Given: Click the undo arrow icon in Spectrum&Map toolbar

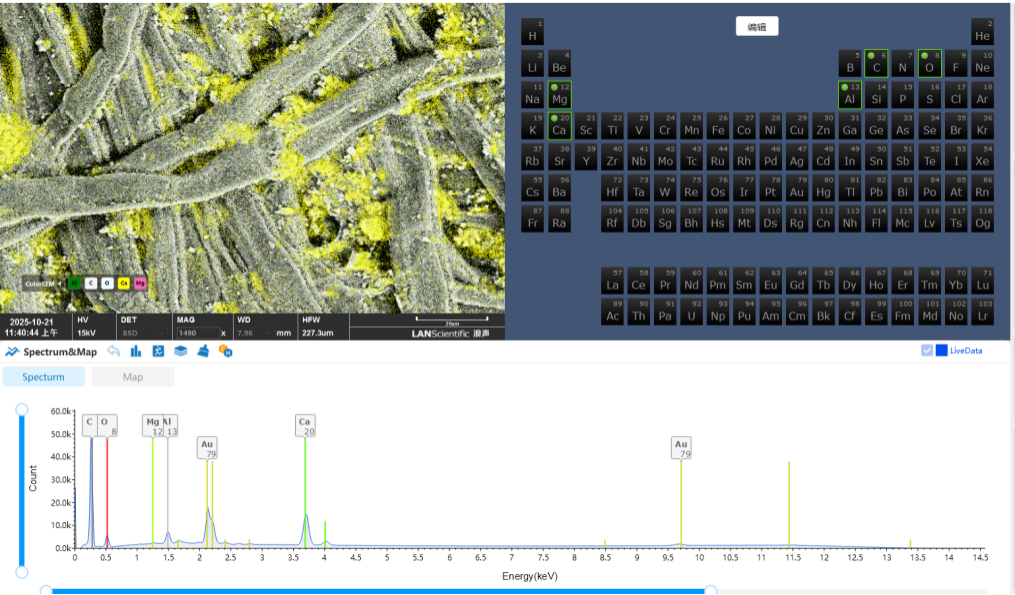Looking at the screenshot, I should pos(114,351).
